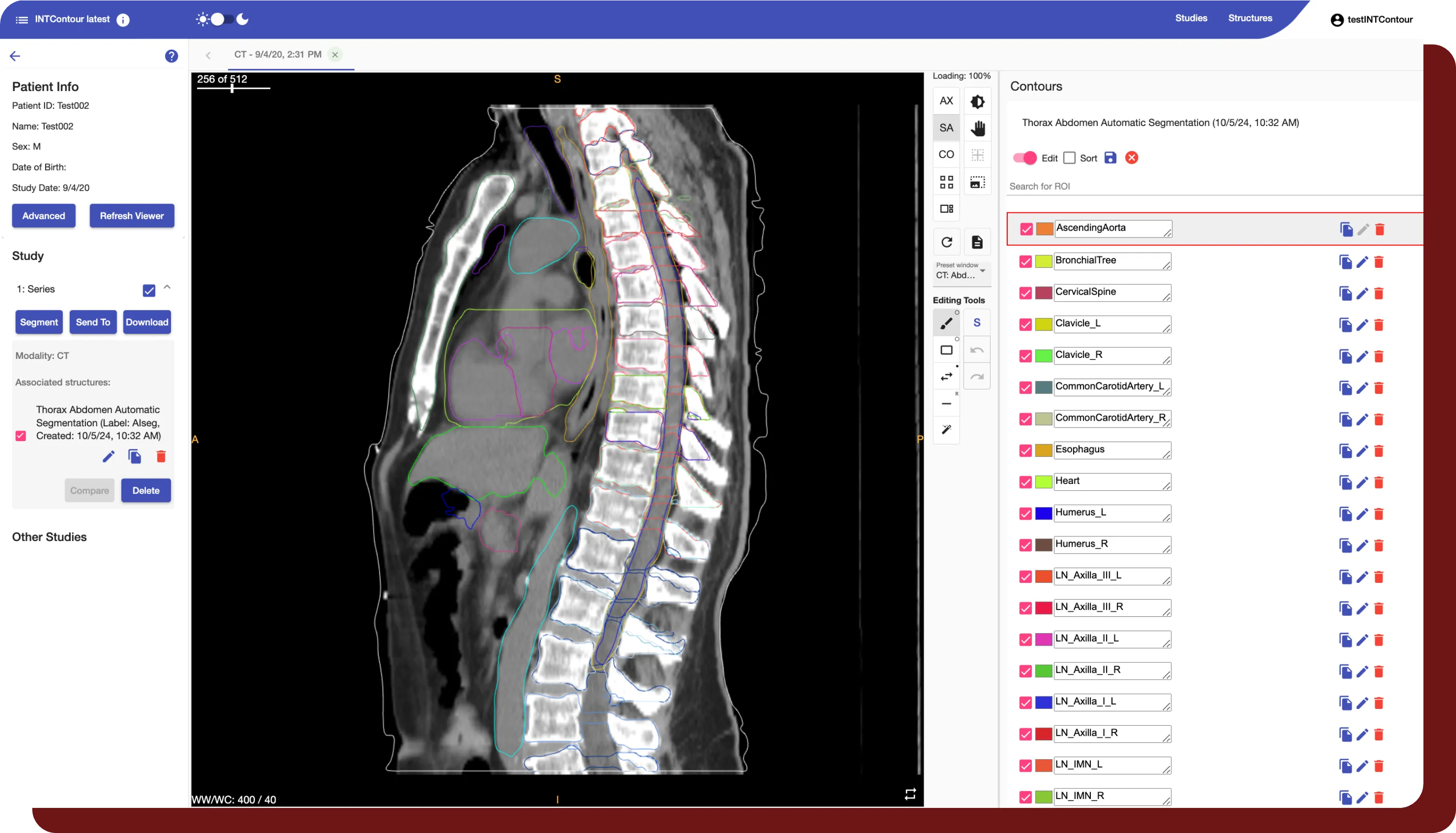
Task: Click the Heart color swatch
Action: point(1044,482)
